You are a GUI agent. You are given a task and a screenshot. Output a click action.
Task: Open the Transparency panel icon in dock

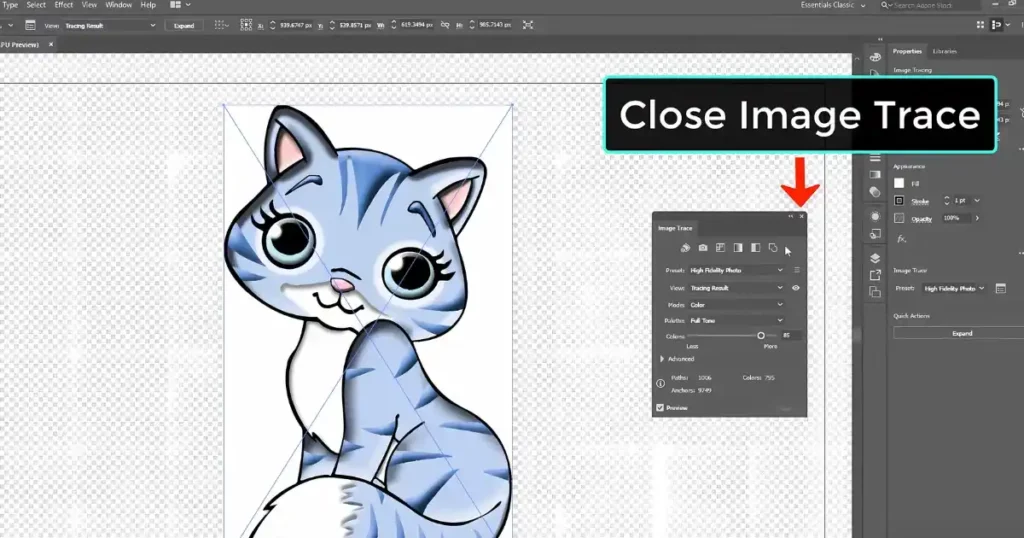(875, 192)
